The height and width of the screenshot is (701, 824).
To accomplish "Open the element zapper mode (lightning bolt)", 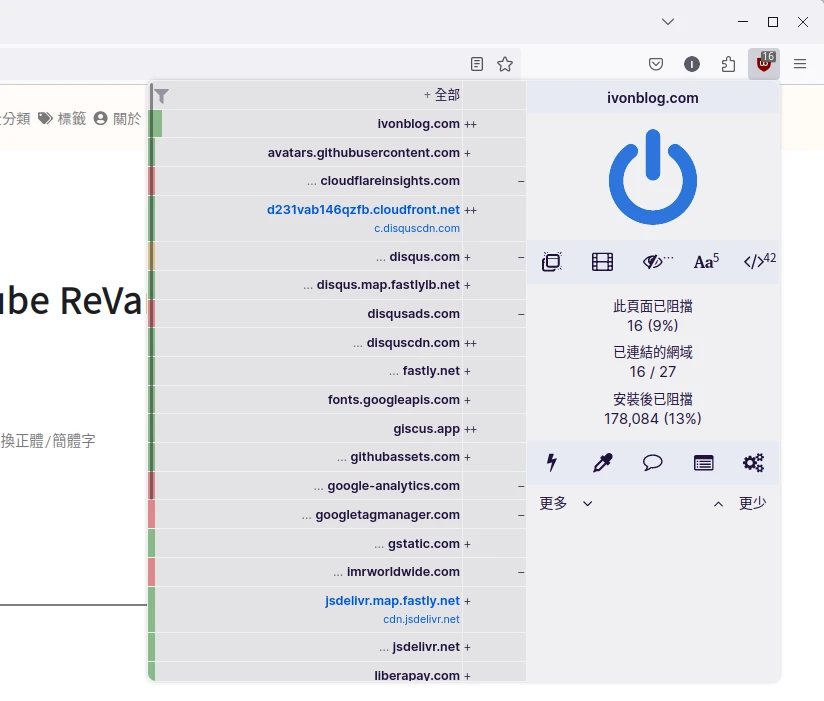I will tap(551, 463).
